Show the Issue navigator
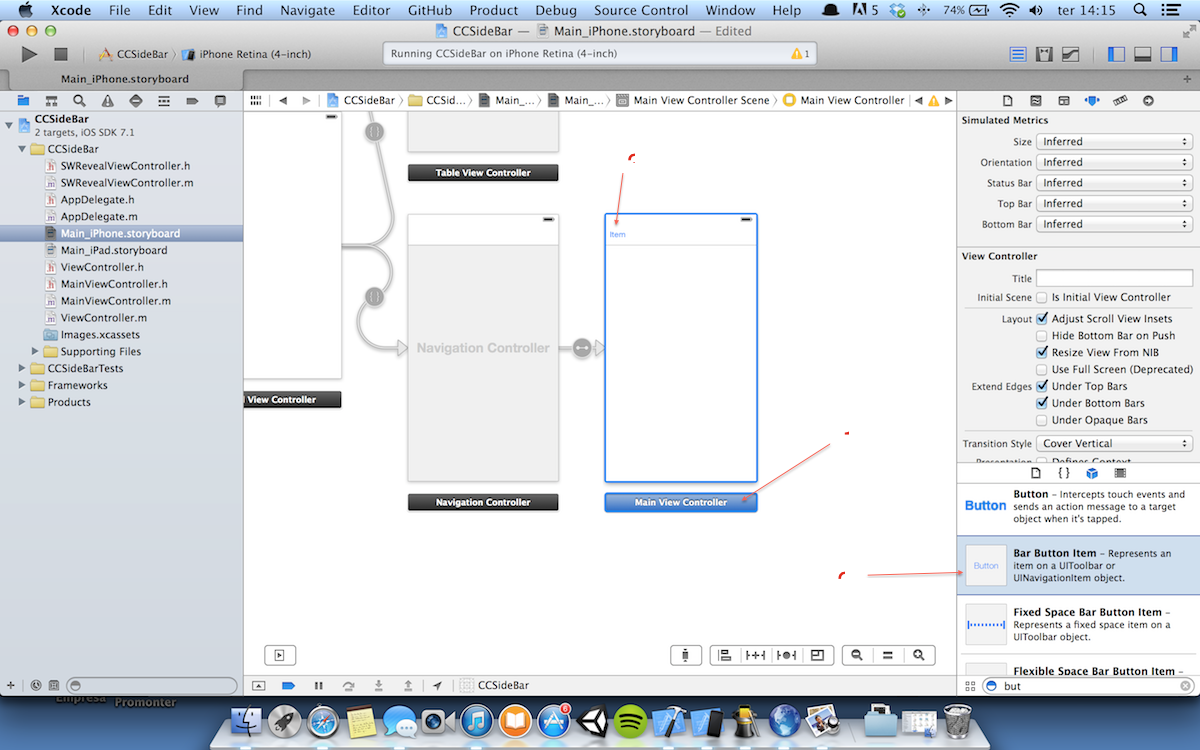 click(x=107, y=100)
